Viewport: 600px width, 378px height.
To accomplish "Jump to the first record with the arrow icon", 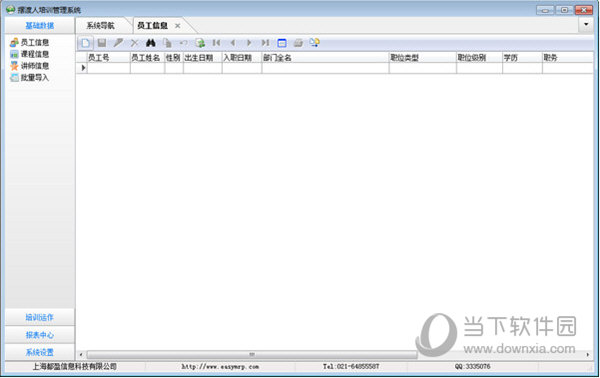I will click(x=217, y=43).
